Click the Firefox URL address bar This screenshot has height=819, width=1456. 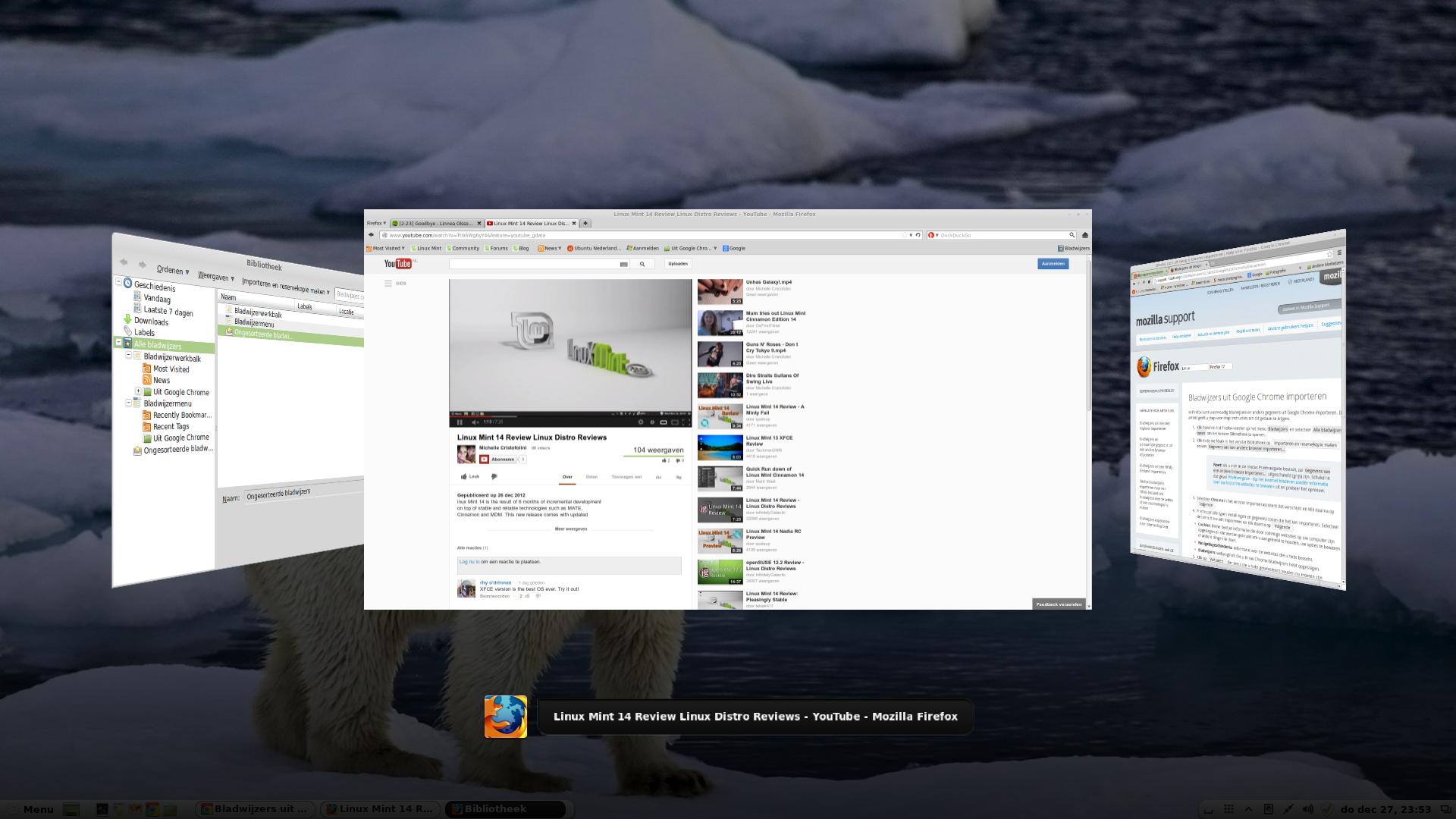(645, 235)
